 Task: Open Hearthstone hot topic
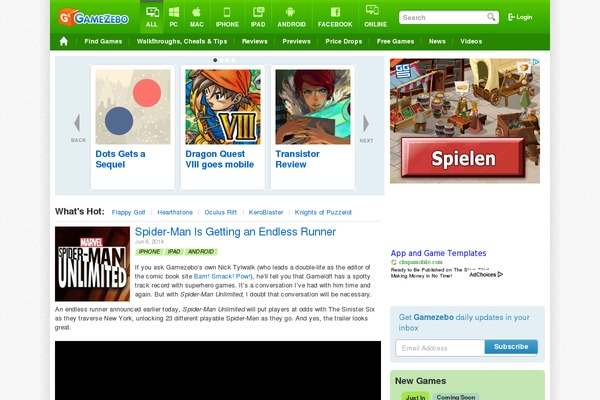pyautogui.click(x=175, y=212)
